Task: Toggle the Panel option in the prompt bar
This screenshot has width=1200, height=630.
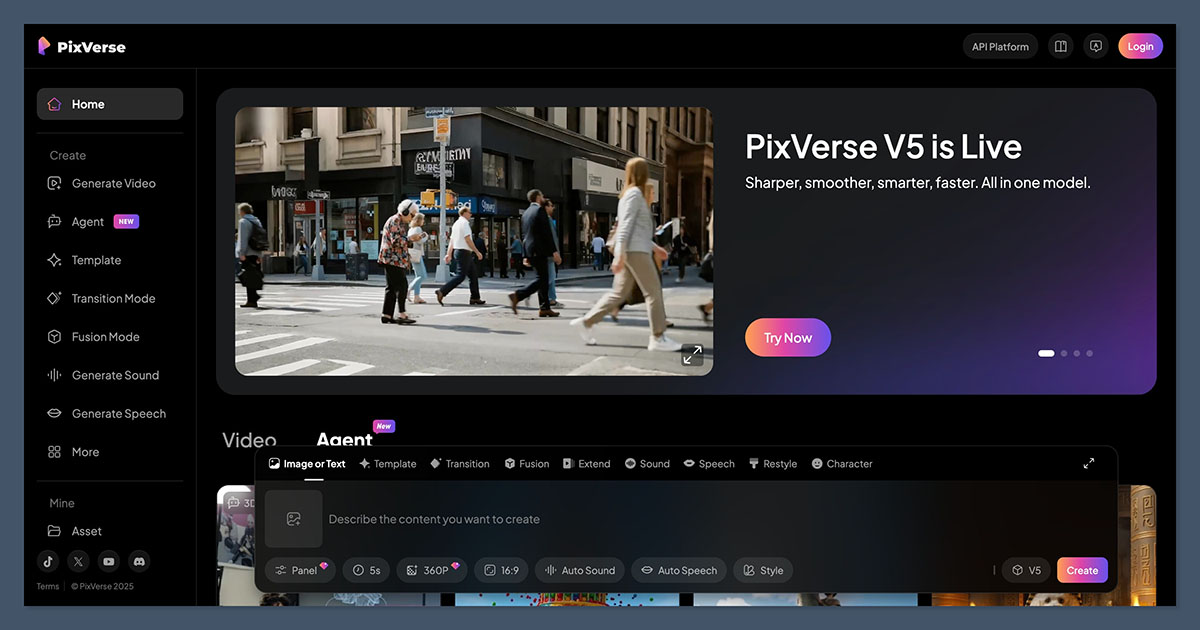Action: click(300, 570)
